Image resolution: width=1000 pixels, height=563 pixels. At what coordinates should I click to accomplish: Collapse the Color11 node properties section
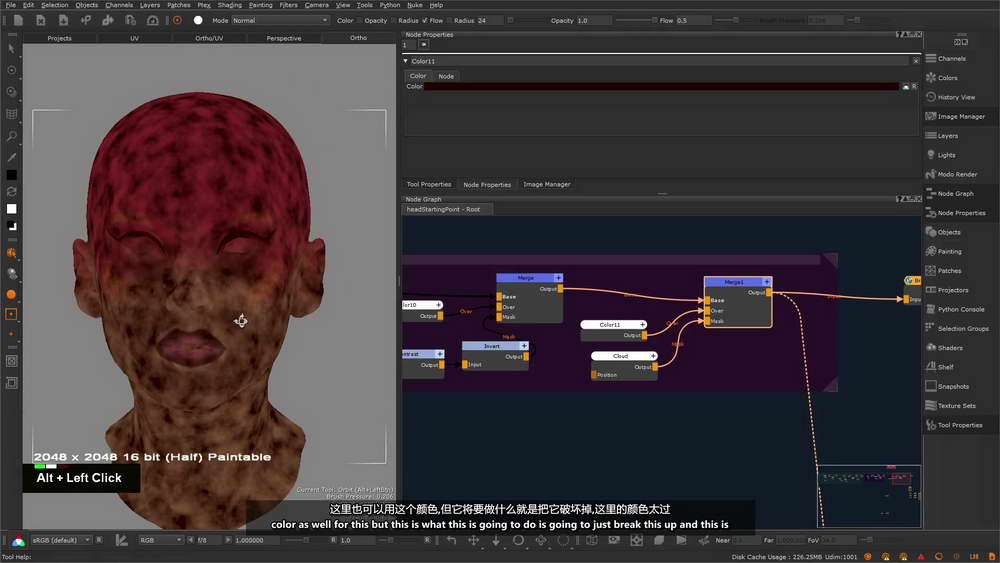tap(406, 61)
